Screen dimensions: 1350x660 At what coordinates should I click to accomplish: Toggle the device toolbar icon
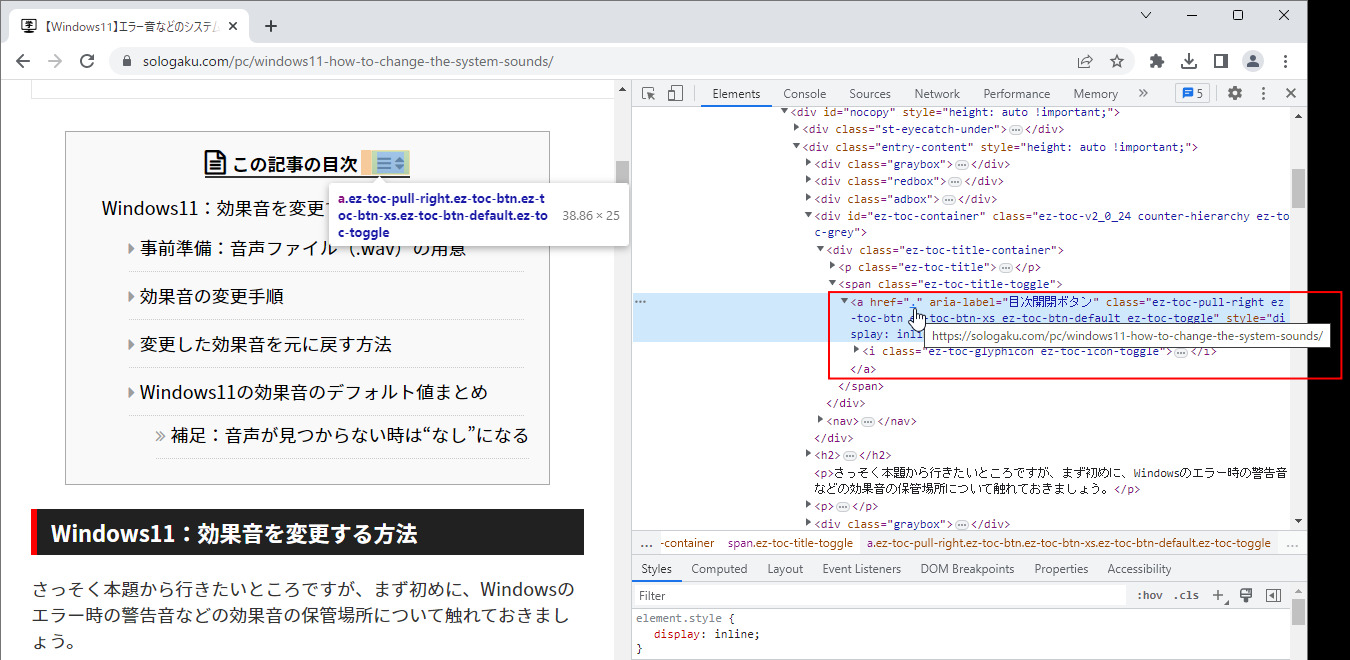[x=675, y=93]
